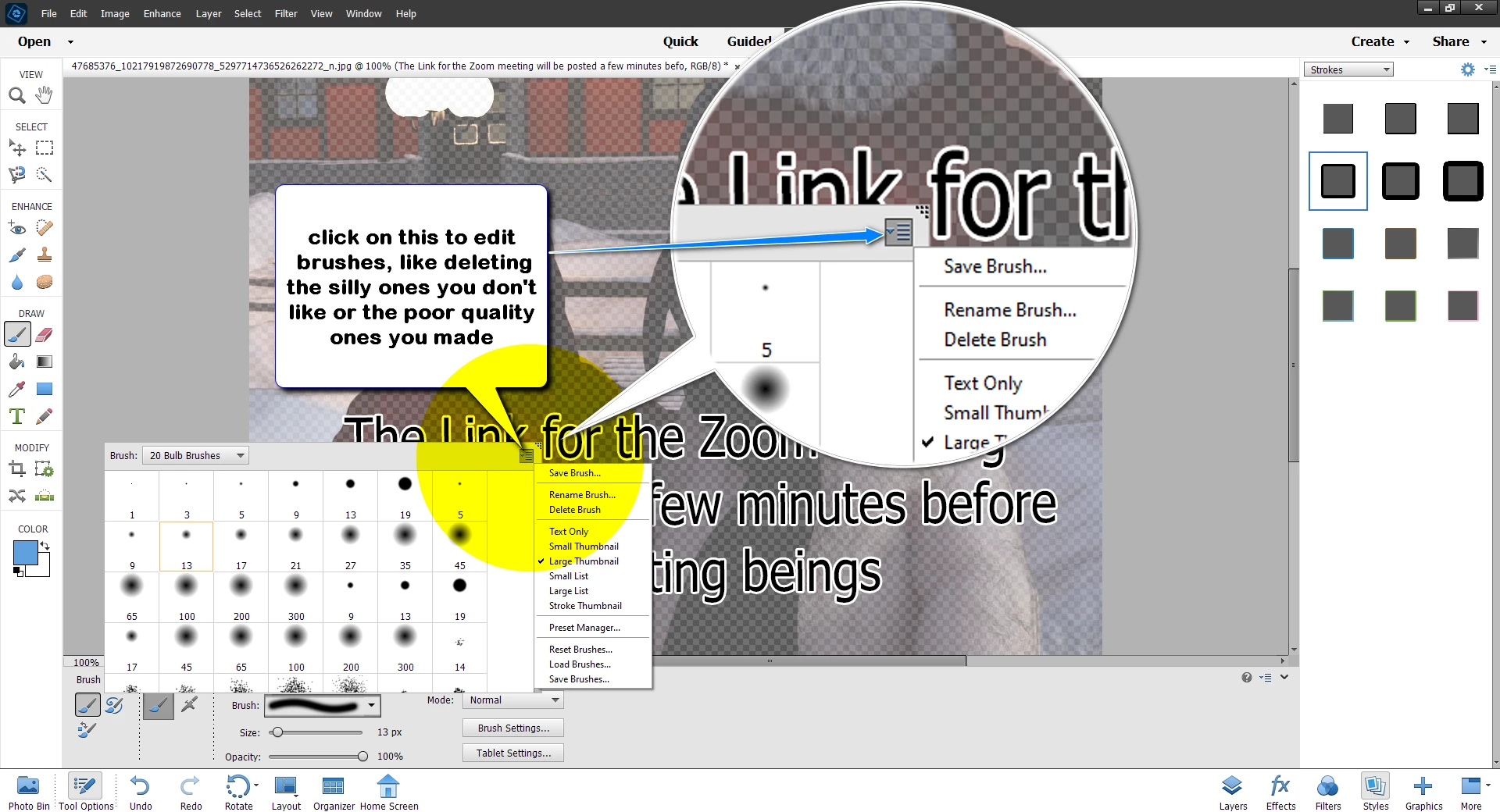Click the blue foreground color swatch
The height and width of the screenshot is (812, 1500).
25,553
